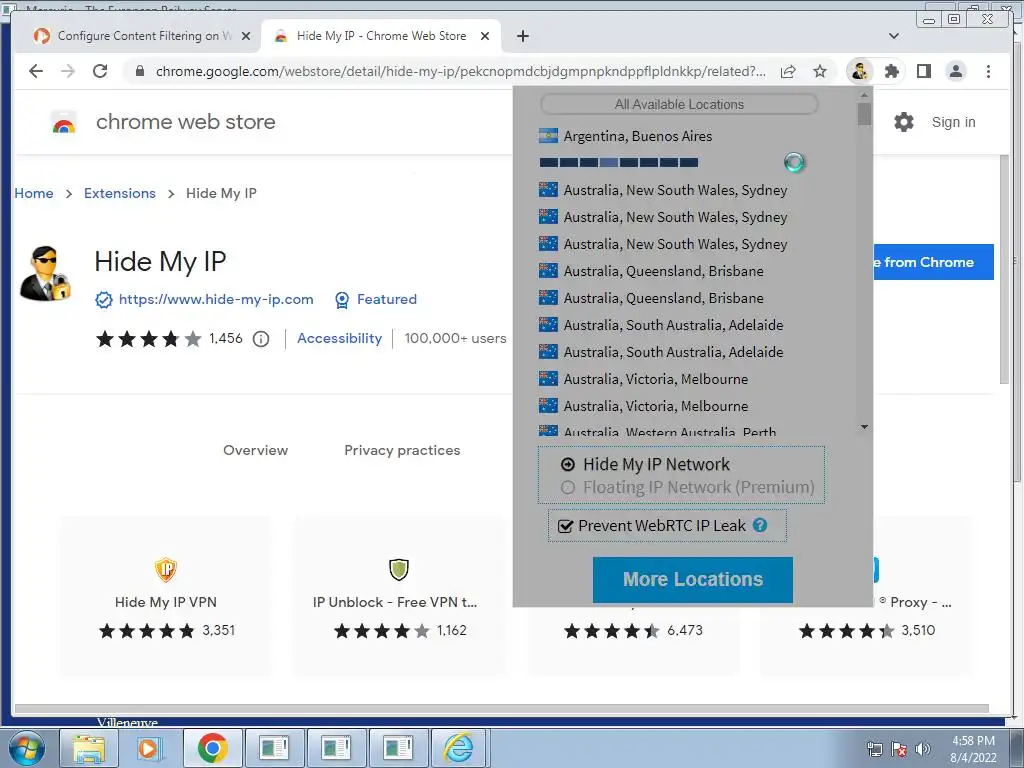The image size is (1024, 768).
Task: Switch to the Hide My IP Chrome Web Store tab
Action: (381, 36)
